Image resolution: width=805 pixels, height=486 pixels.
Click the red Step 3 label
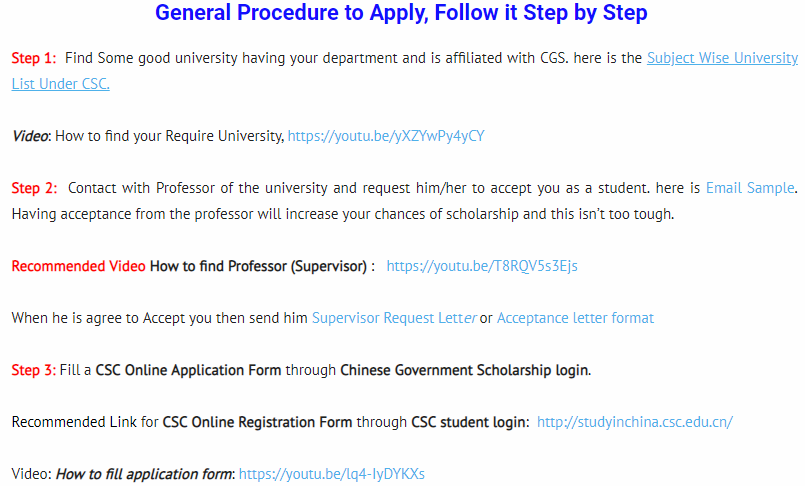pyautogui.click(x=34, y=370)
